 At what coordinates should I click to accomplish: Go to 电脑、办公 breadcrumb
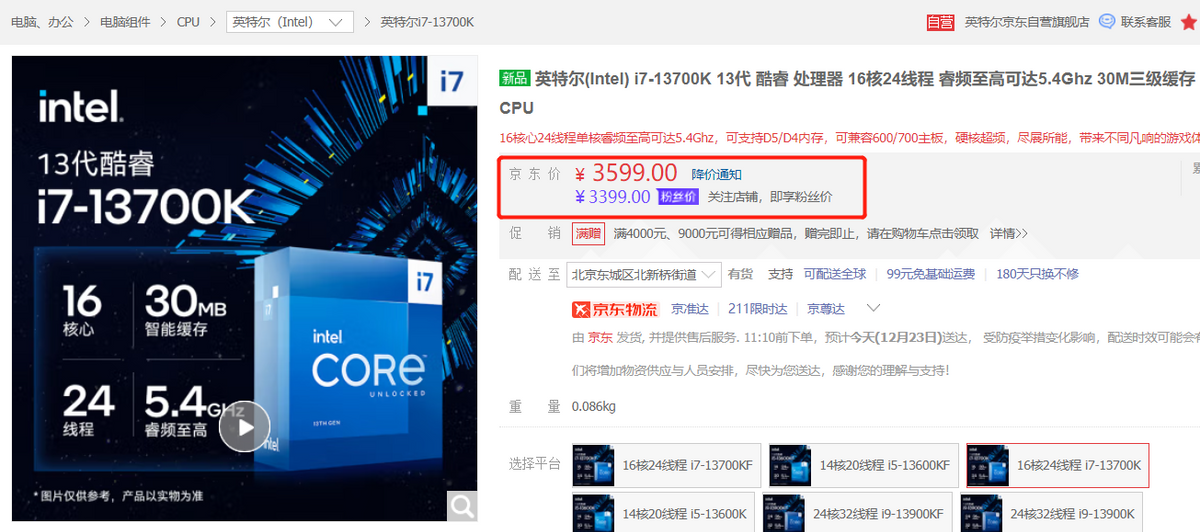(x=42, y=22)
